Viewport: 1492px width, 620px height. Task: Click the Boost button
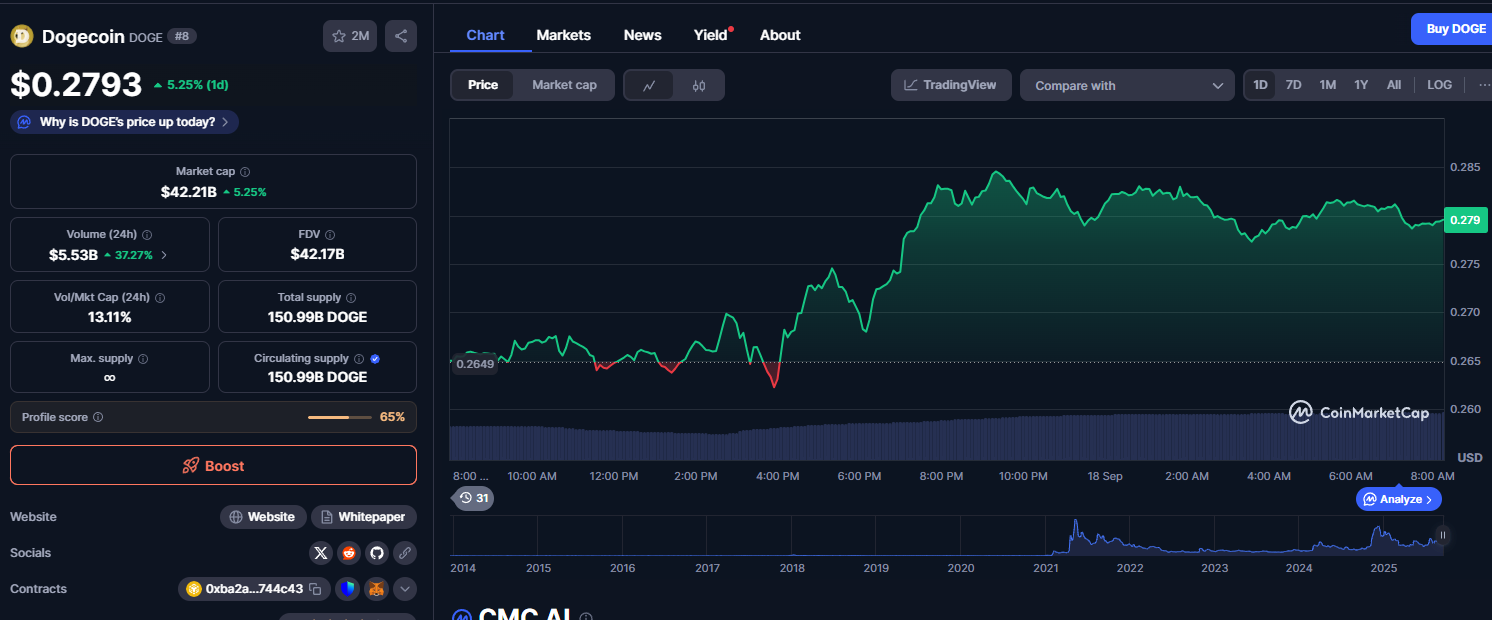coord(213,465)
